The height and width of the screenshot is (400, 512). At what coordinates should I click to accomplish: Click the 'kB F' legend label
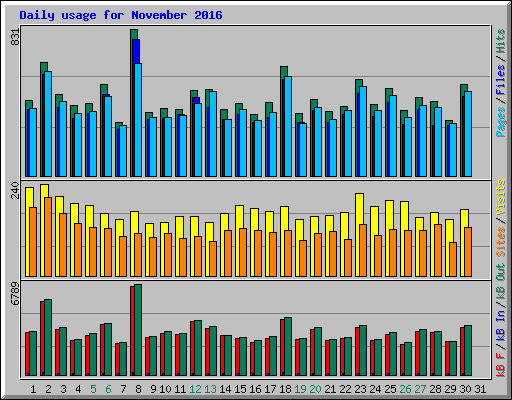(x=501, y=365)
